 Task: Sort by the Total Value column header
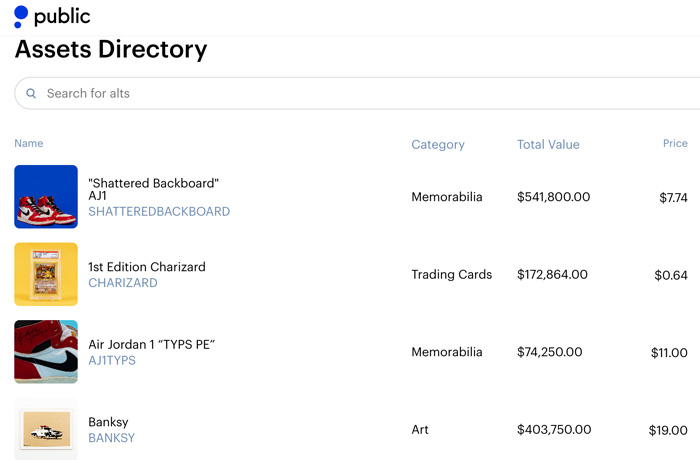click(x=548, y=144)
